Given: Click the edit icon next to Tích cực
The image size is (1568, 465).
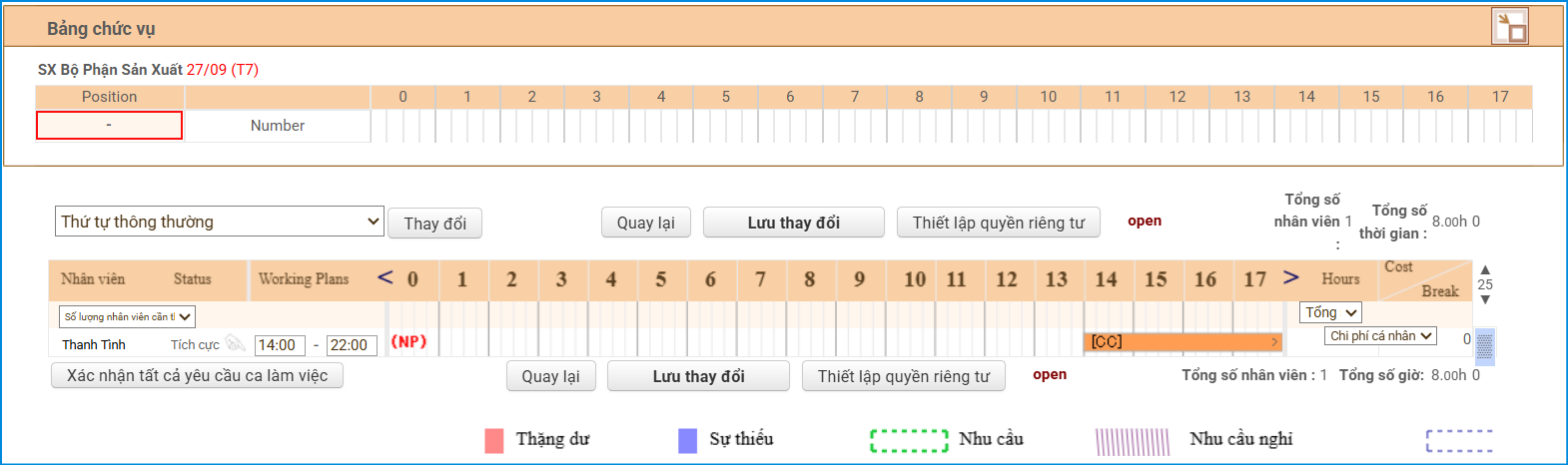Looking at the screenshot, I should click(x=235, y=344).
